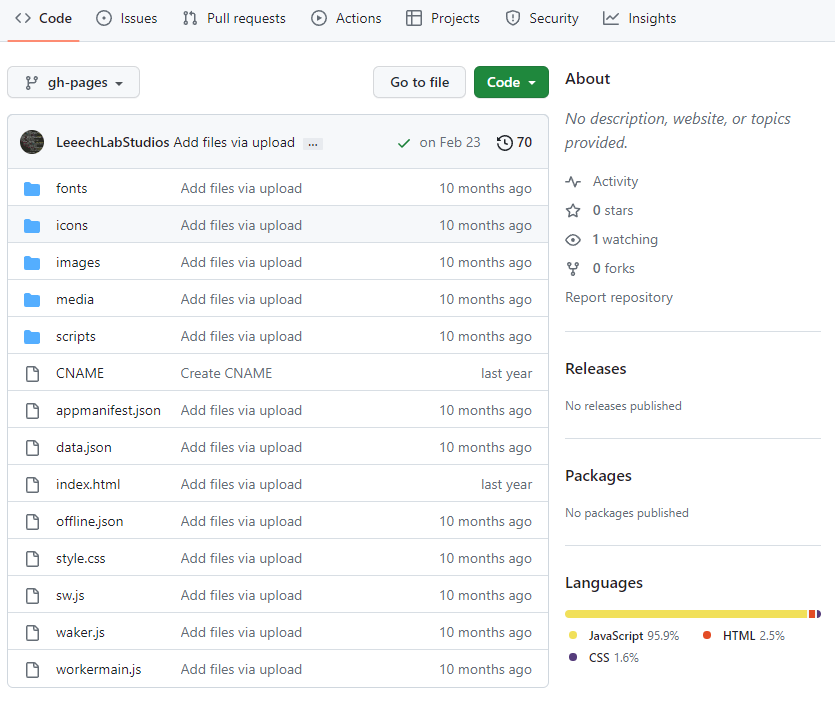Click the fonts folder icon
The height and width of the screenshot is (715, 835).
pyautogui.click(x=32, y=188)
